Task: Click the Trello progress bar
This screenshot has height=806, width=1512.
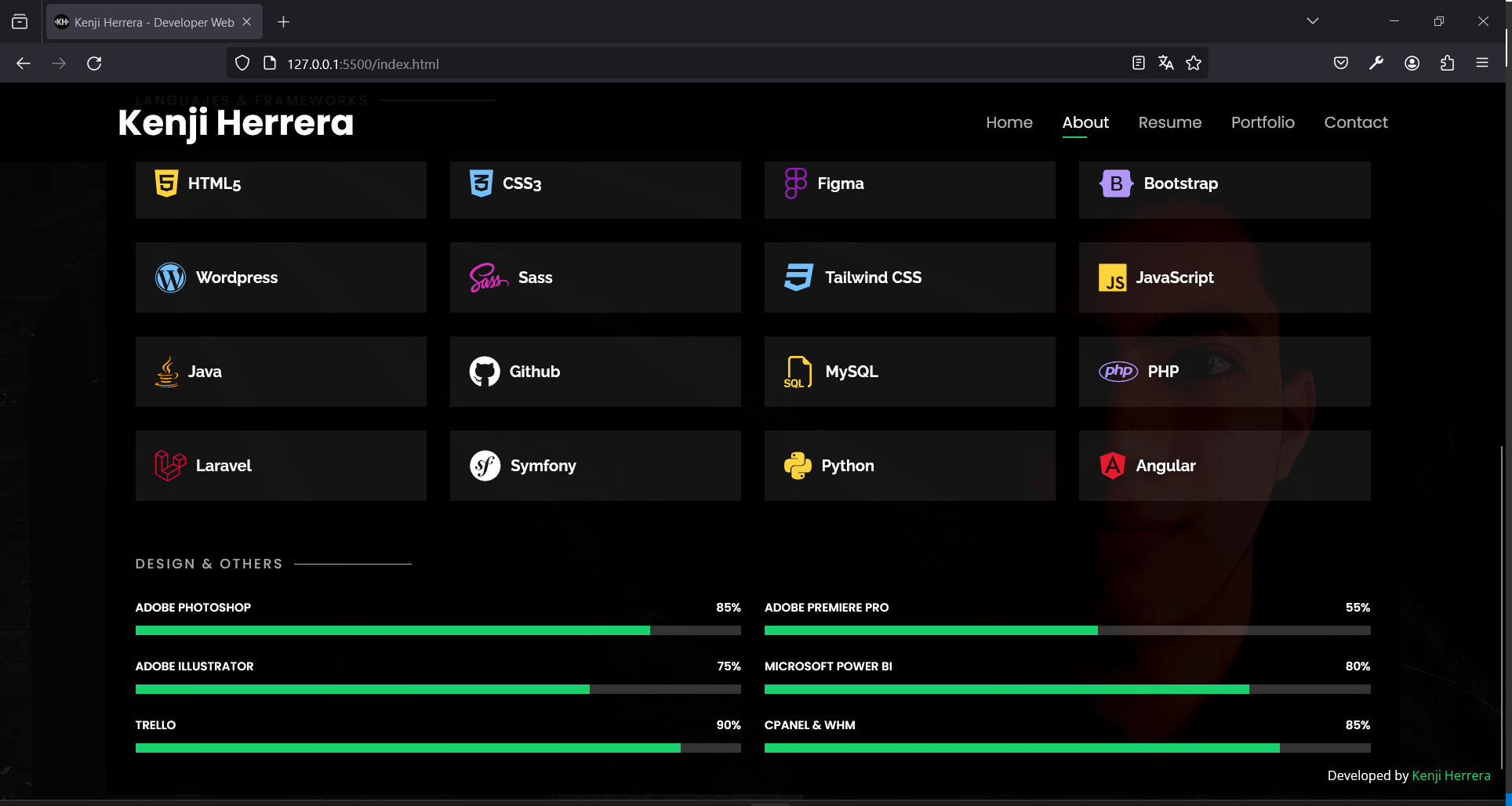Action: click(438, 748)
